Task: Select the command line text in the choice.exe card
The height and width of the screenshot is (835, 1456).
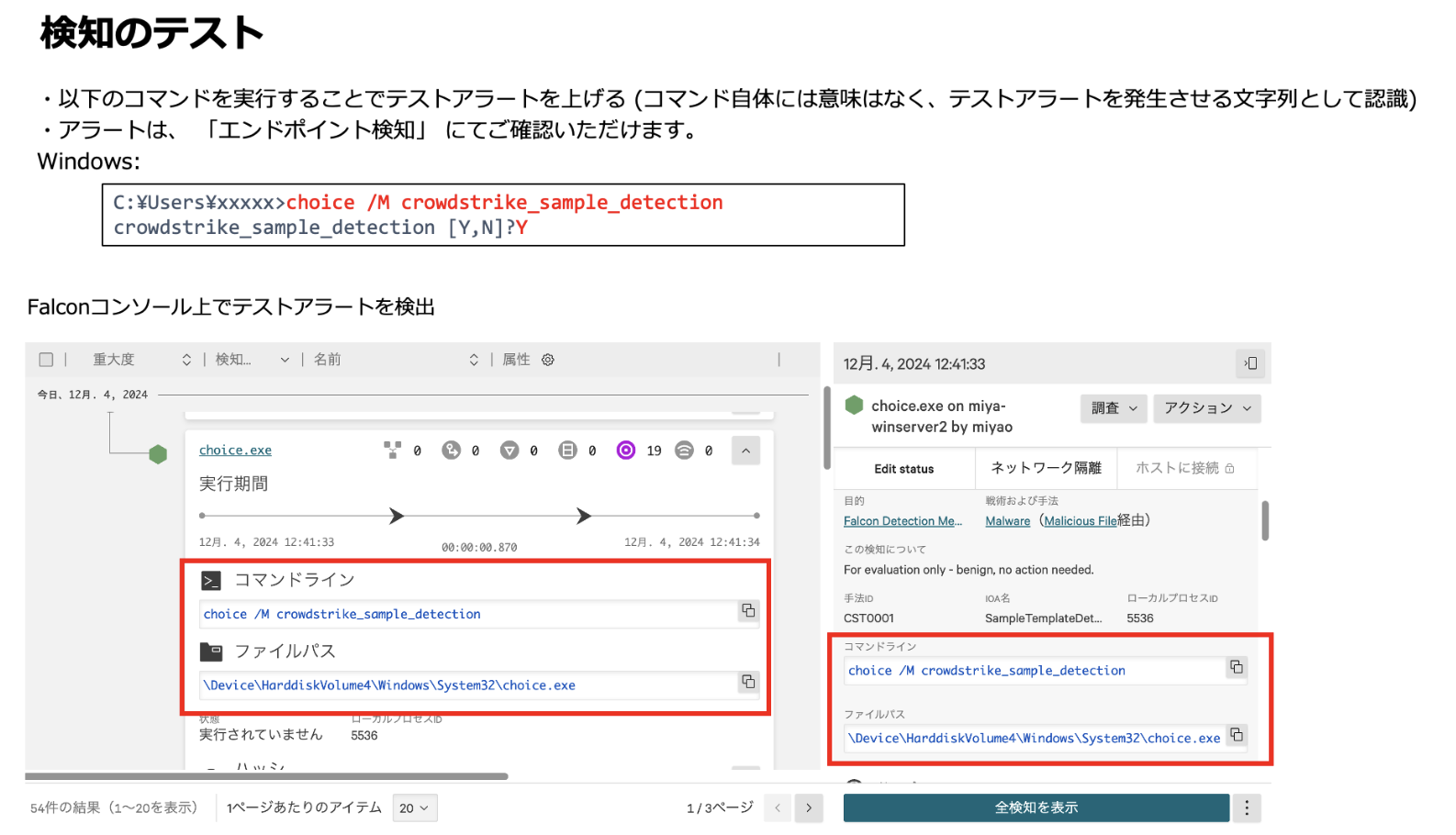Action: tap(342, 614)
